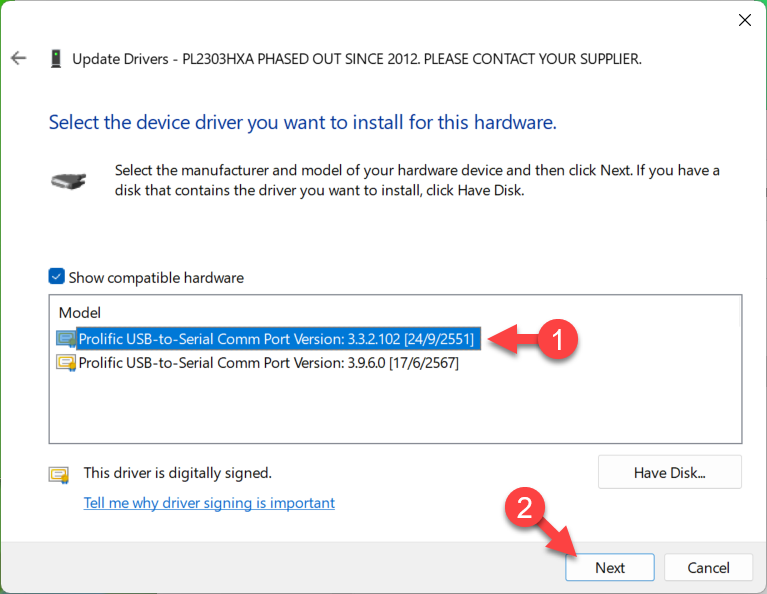Image resolution: width=767 pixels, height=594 pixels.
Task: Select Prolific driver Version 3.9.6.0
Action: click(269, 363)
